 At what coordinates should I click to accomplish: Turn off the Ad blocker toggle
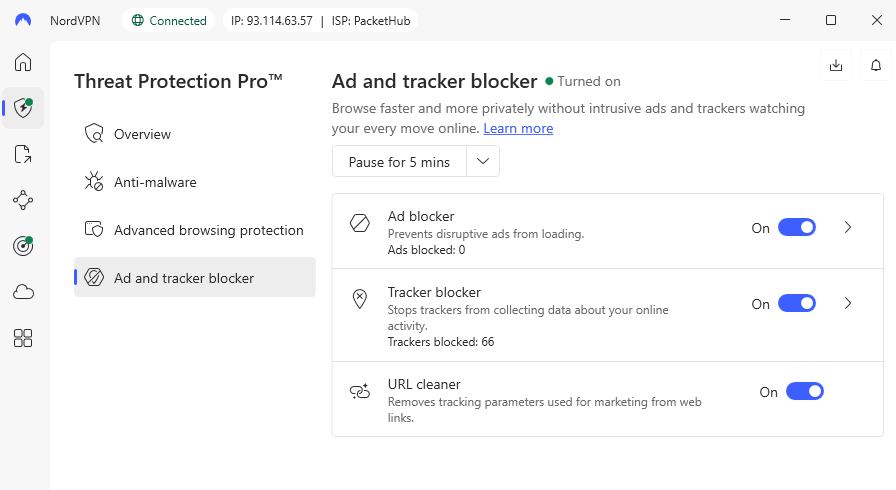pos(797,227)
